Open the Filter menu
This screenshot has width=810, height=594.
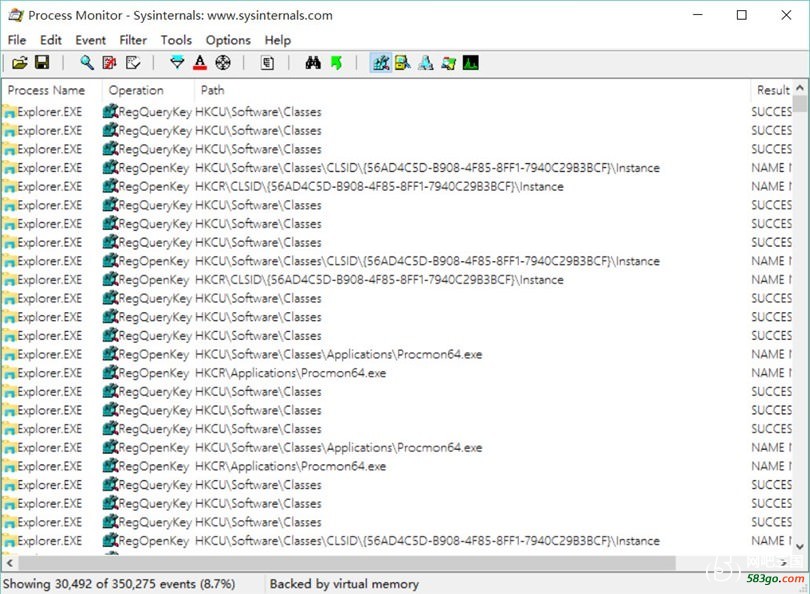tap(133, 40)
